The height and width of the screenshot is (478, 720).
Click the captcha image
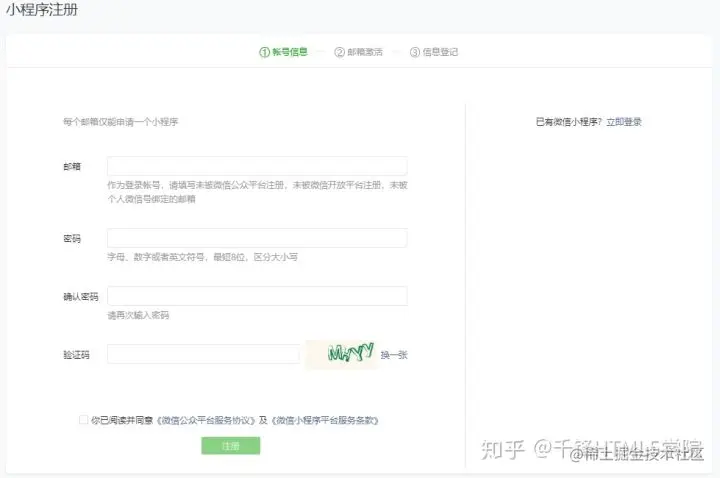coord(342,354)
